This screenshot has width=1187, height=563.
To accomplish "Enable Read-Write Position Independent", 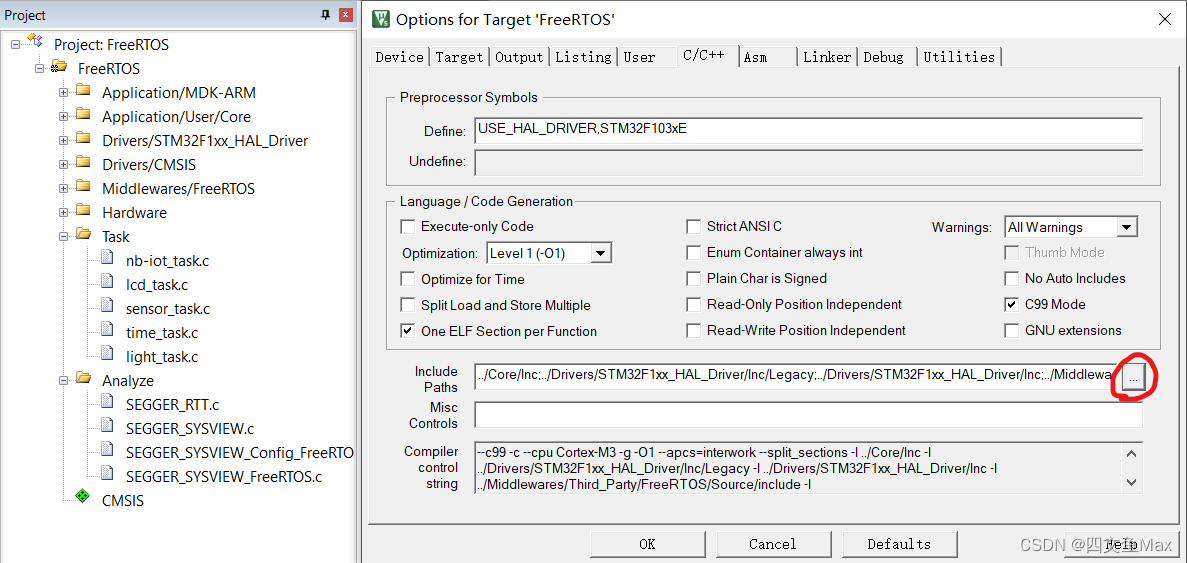I will click(x=693, y=330).
